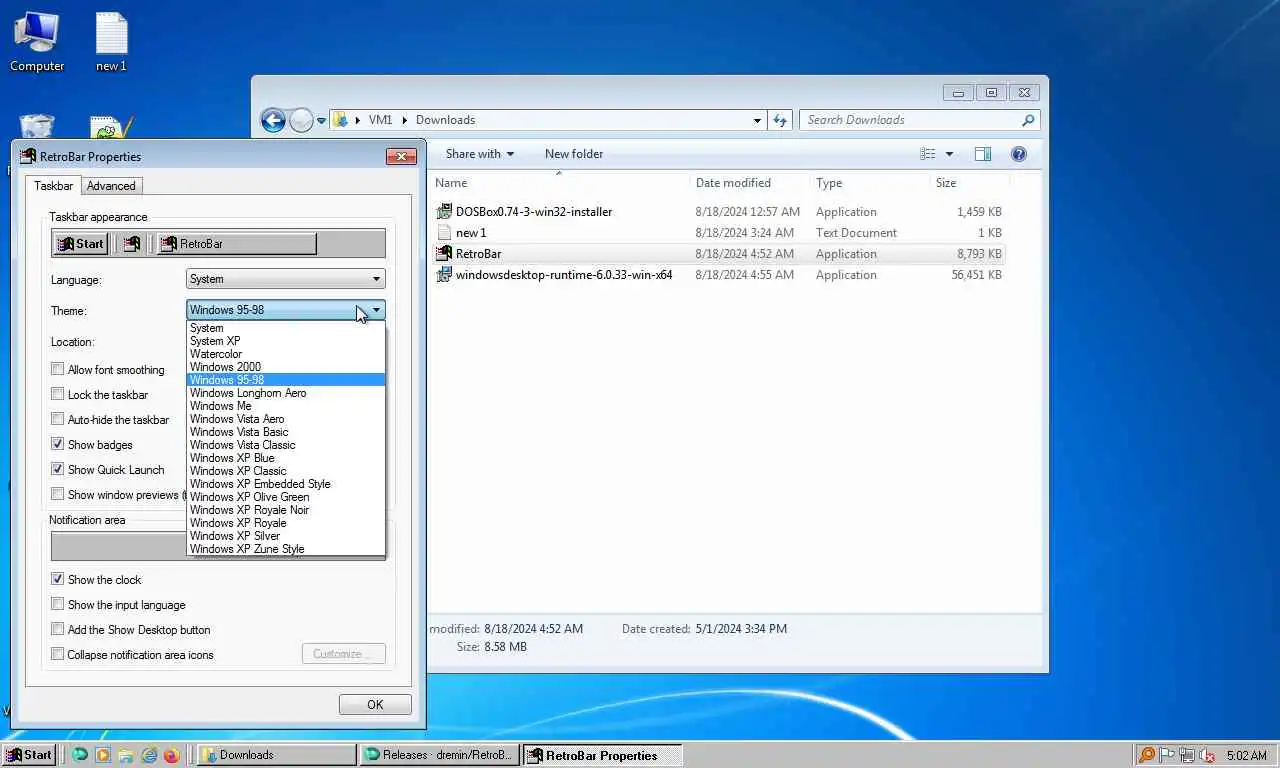Viewport: 1280px width, 768px height.
Task: Click OK in RetroBar Properties
Action: click(375, 705)
